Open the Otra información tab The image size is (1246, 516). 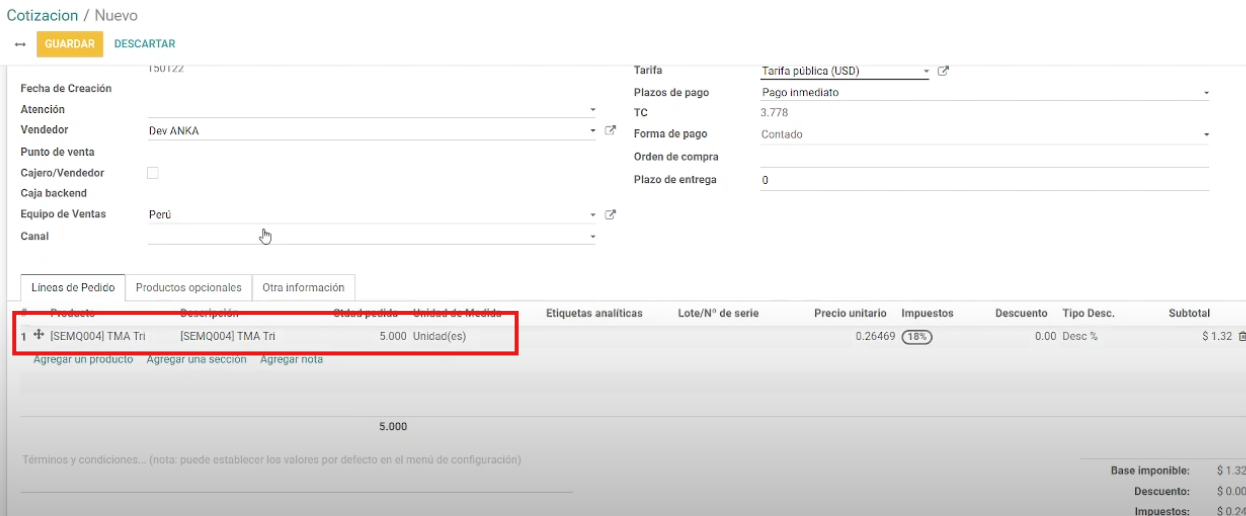click(x=303, y=287)
